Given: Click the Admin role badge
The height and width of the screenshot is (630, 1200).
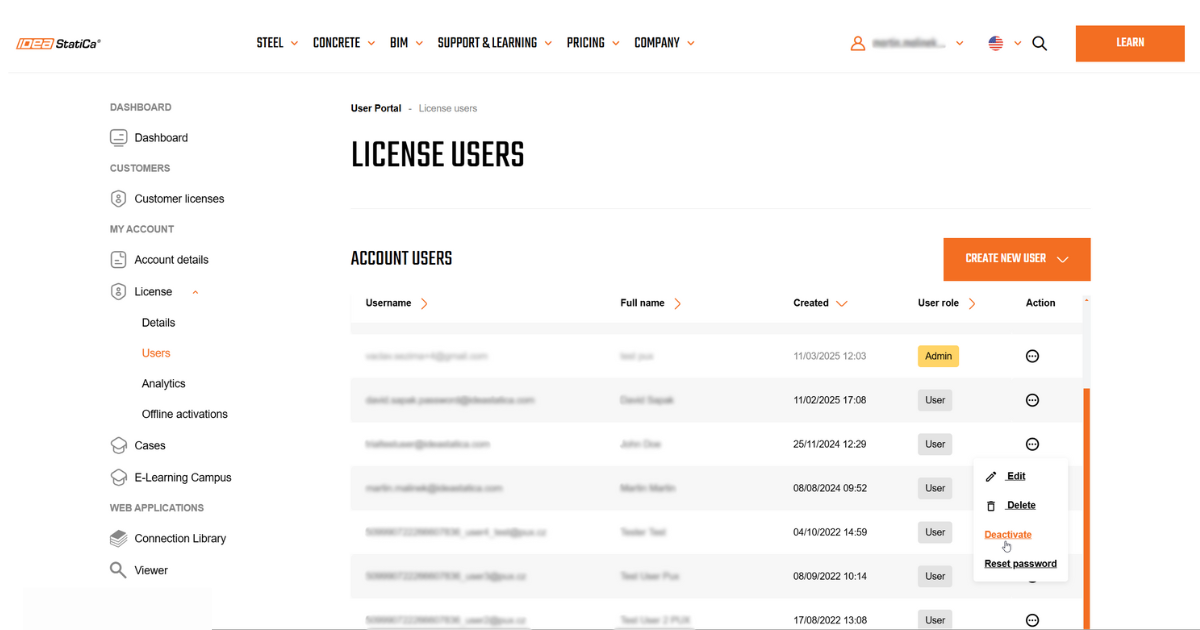Looking at the screenshot, I should (938, 356).
